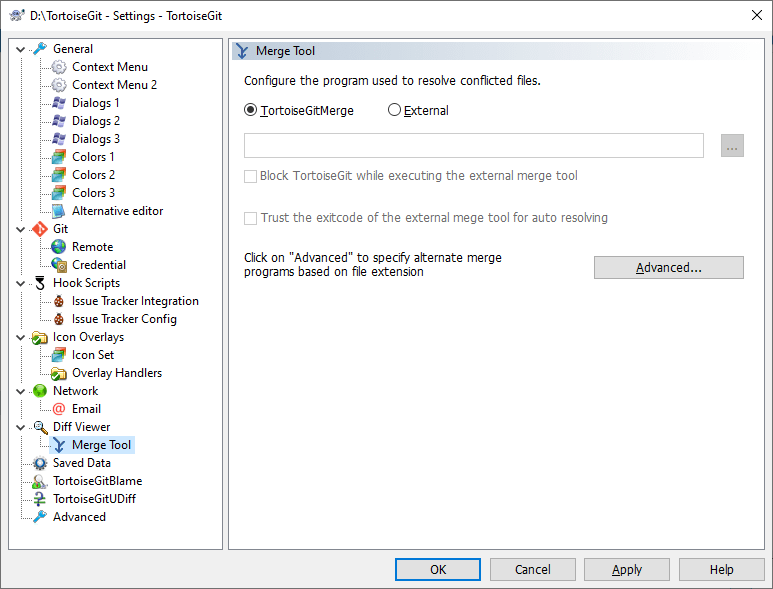Collapse the Diff Viewer tree node

click(x=21, y=427)
